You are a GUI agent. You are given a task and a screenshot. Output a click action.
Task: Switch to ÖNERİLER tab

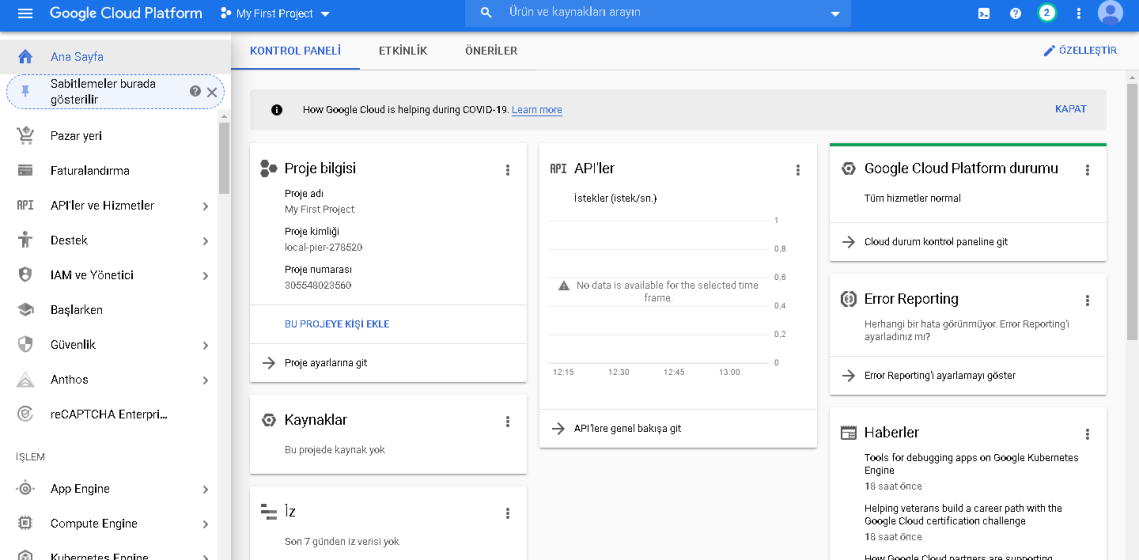491,51
